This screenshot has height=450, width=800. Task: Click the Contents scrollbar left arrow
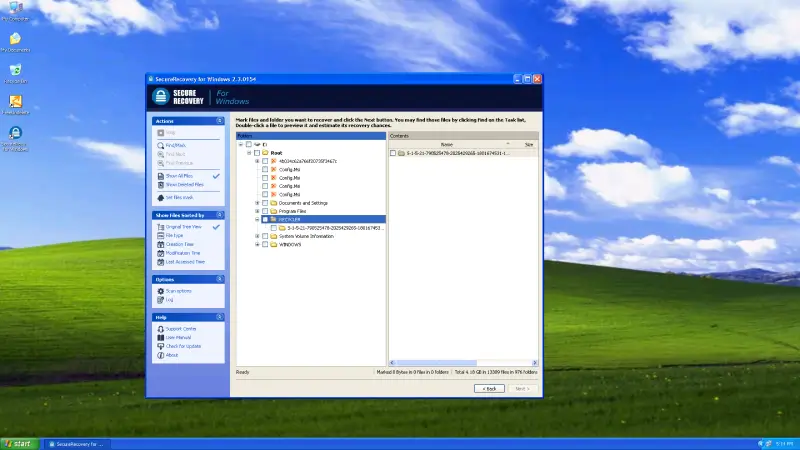(392, 363)
